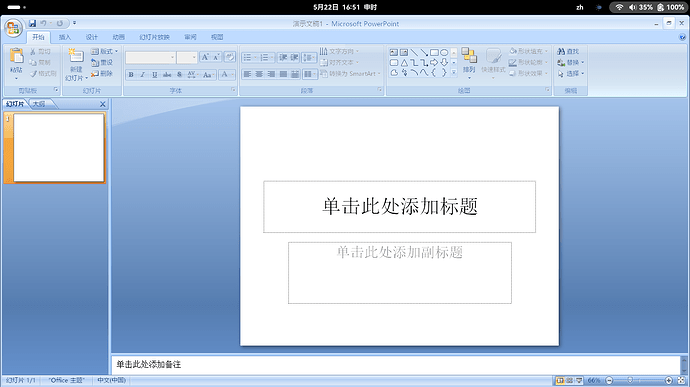Open Find (查找) with binoculars icon
This screenshot has height=387, width=690.
568,52
